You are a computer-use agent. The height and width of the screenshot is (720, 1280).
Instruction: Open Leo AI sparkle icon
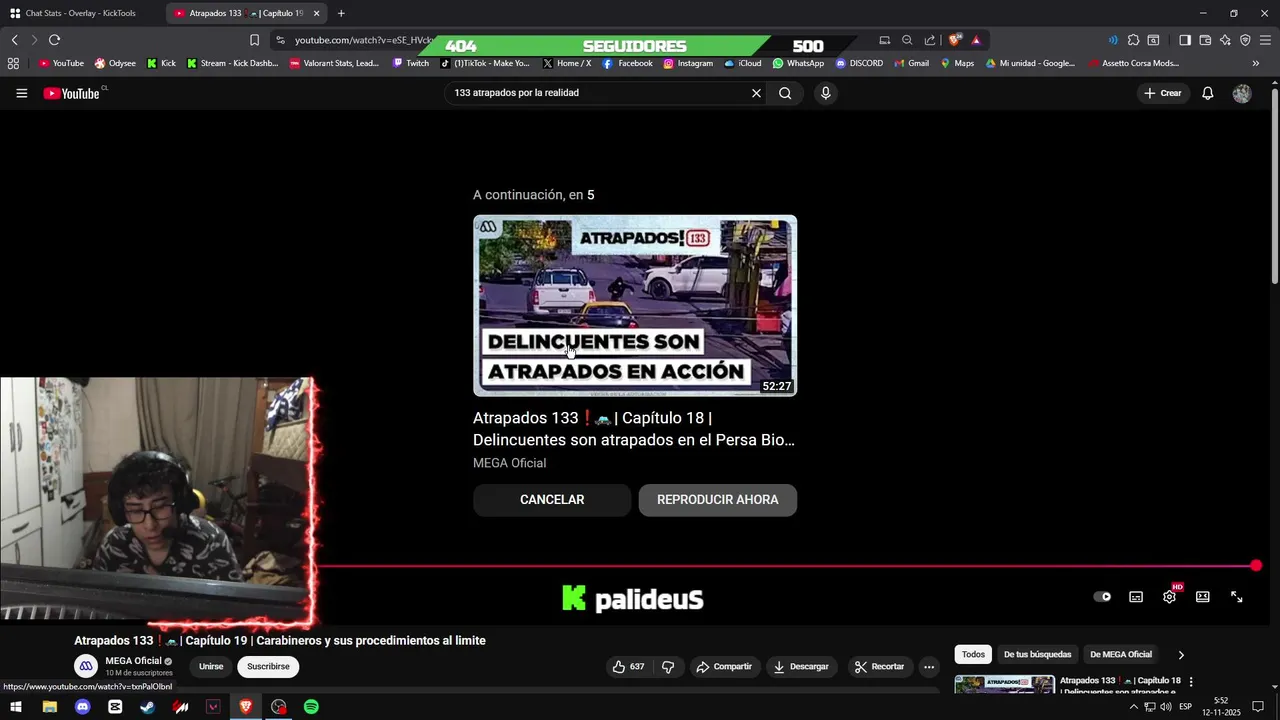pos(1225,40)
